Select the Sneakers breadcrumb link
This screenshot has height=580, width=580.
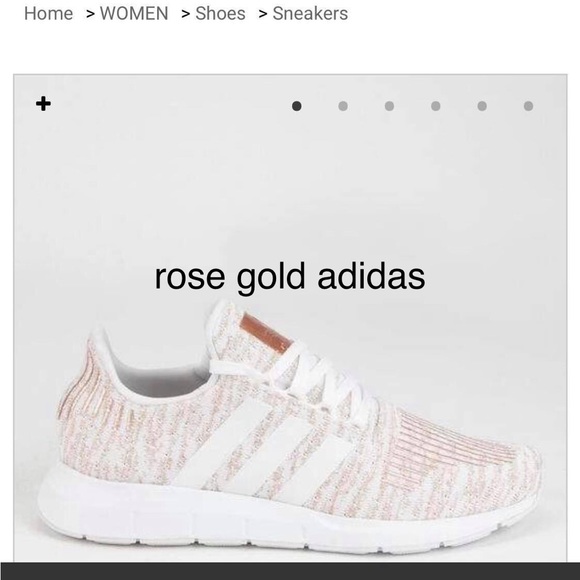coord(310,14)
